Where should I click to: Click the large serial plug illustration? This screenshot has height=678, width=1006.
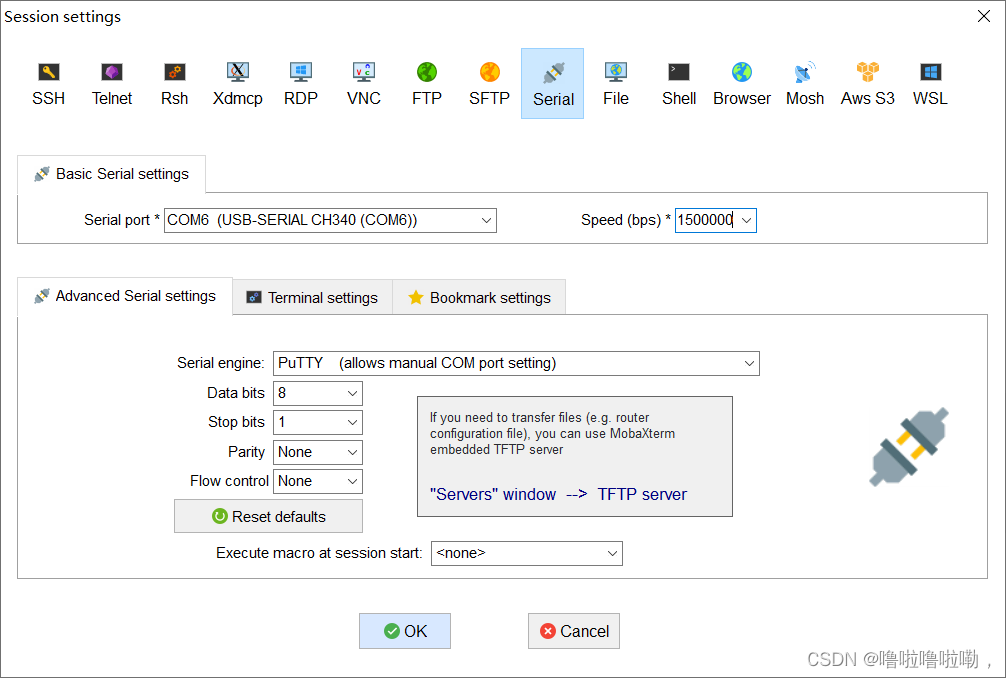click(909, 447)
